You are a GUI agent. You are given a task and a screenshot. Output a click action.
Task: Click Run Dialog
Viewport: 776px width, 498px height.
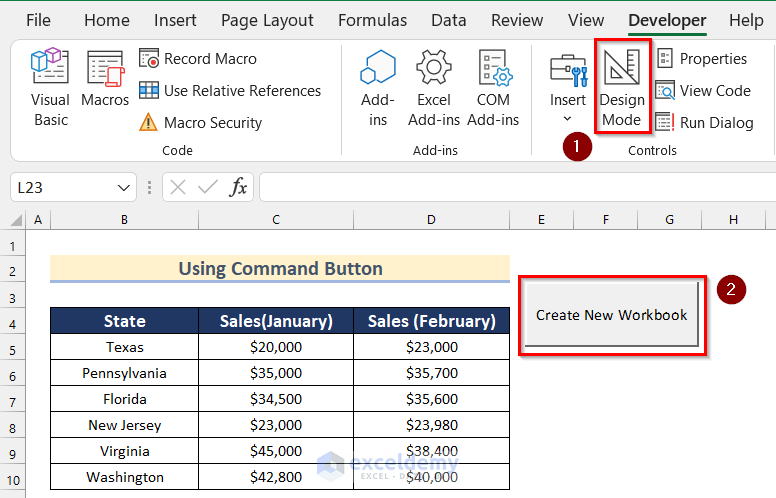[705, 123]
